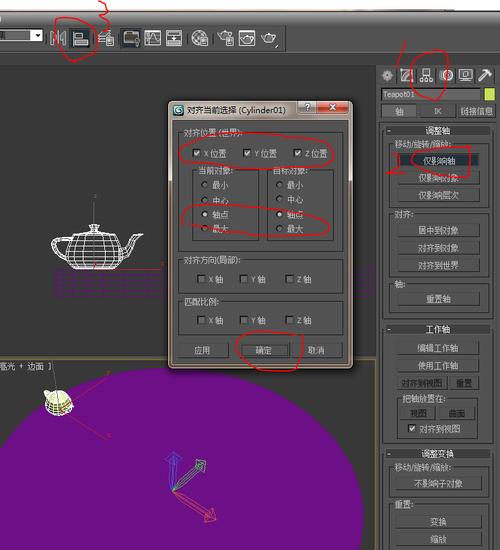Screen dimensions: 500x550
Task: Switch to the 轴 tab in Hierarchy panel
Action: point(399,112)
